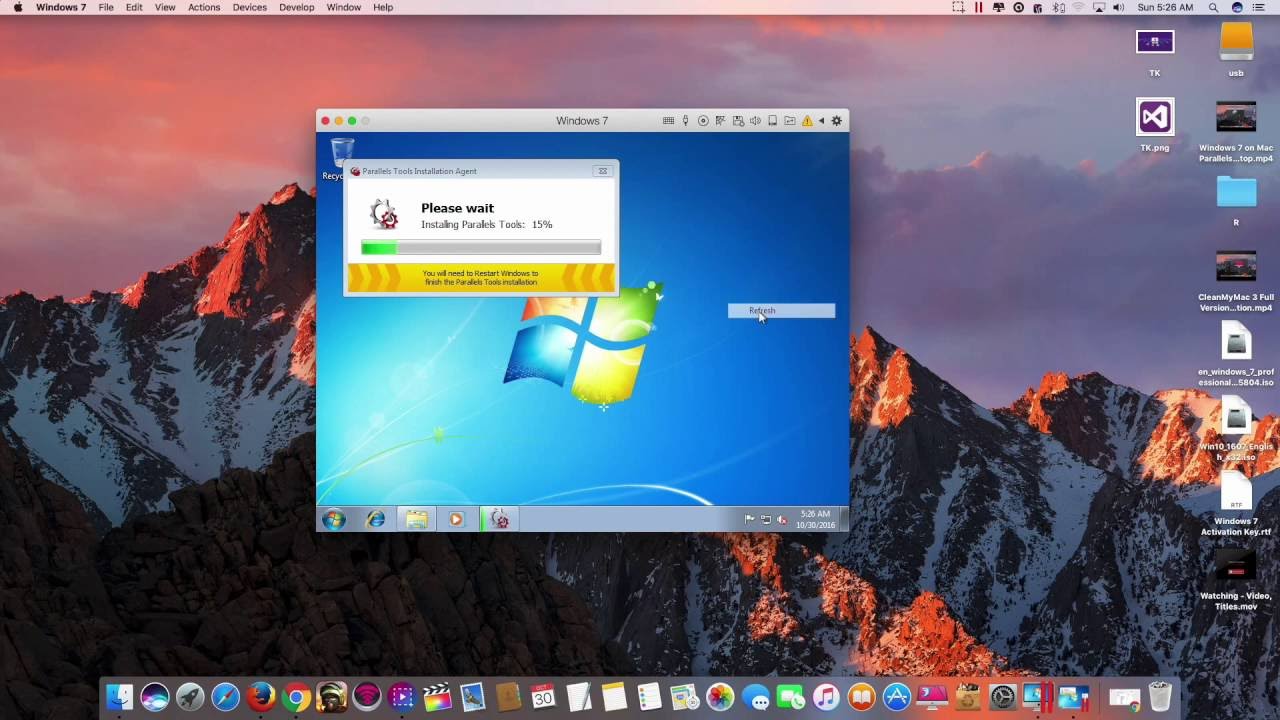Select TK.png file on the Mac desktop
Viewport: 1280px width, 720px height.
[1155, 125]
